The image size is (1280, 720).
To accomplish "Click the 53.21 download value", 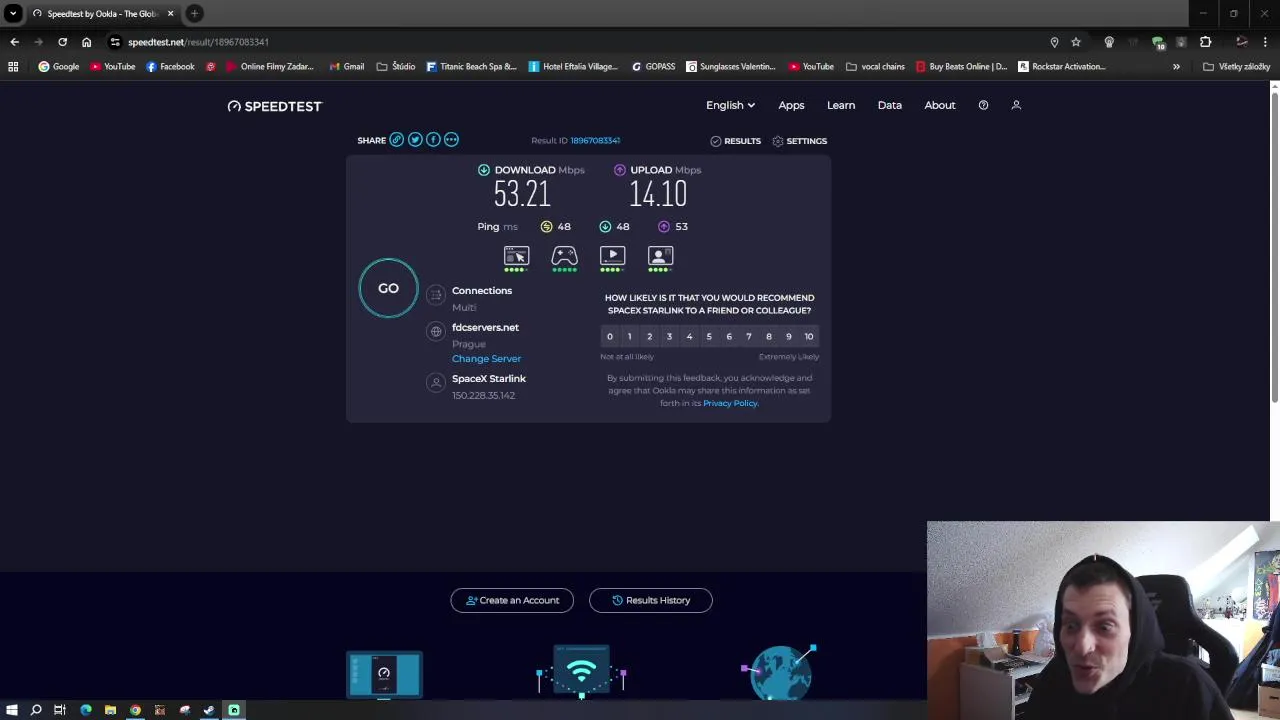I will point(522,193).
